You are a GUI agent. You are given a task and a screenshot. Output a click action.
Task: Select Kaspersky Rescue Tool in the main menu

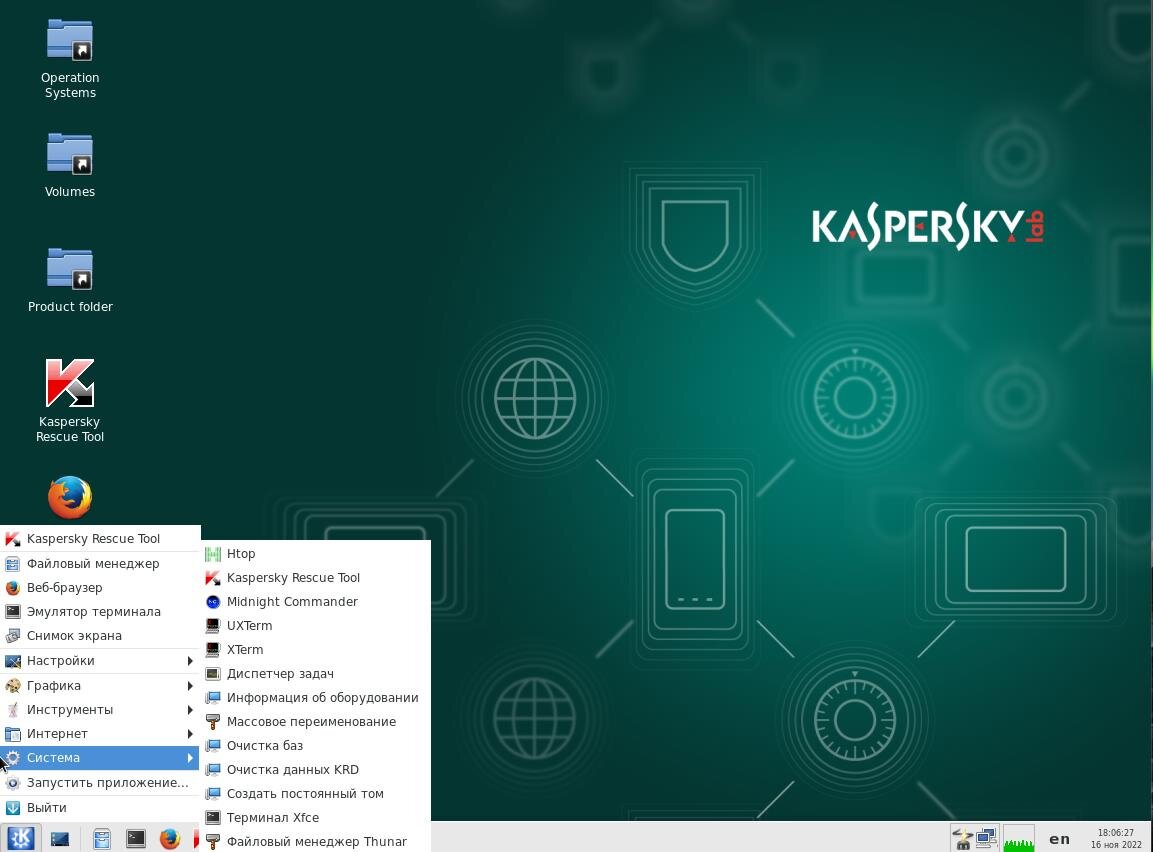click(100, 539)
